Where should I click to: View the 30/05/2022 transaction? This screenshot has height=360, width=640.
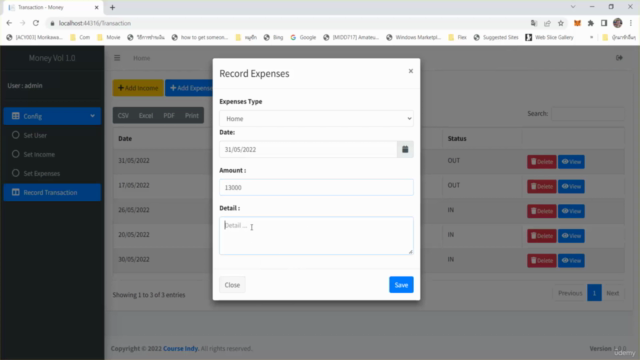point(571,260)
